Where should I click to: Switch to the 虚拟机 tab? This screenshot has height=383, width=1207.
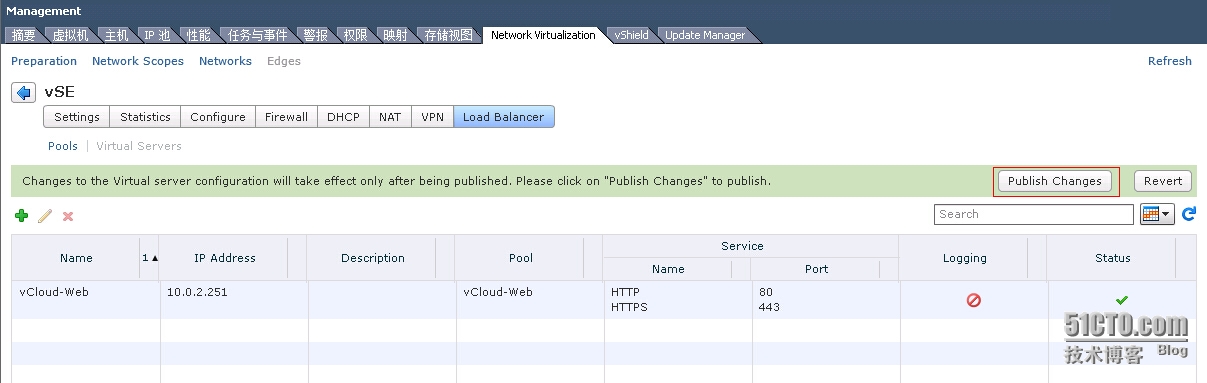70,35
